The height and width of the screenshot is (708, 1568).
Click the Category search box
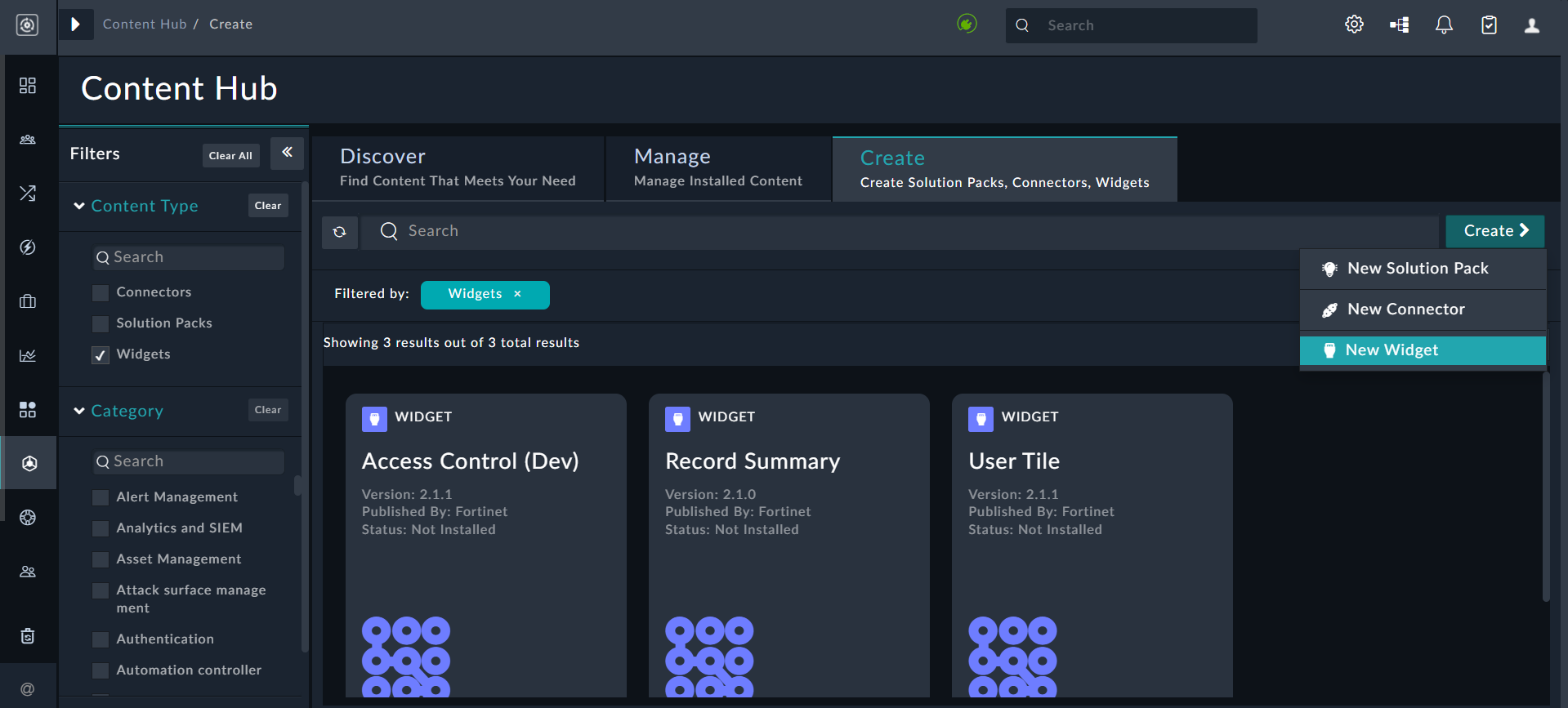[x=189, y=462]
